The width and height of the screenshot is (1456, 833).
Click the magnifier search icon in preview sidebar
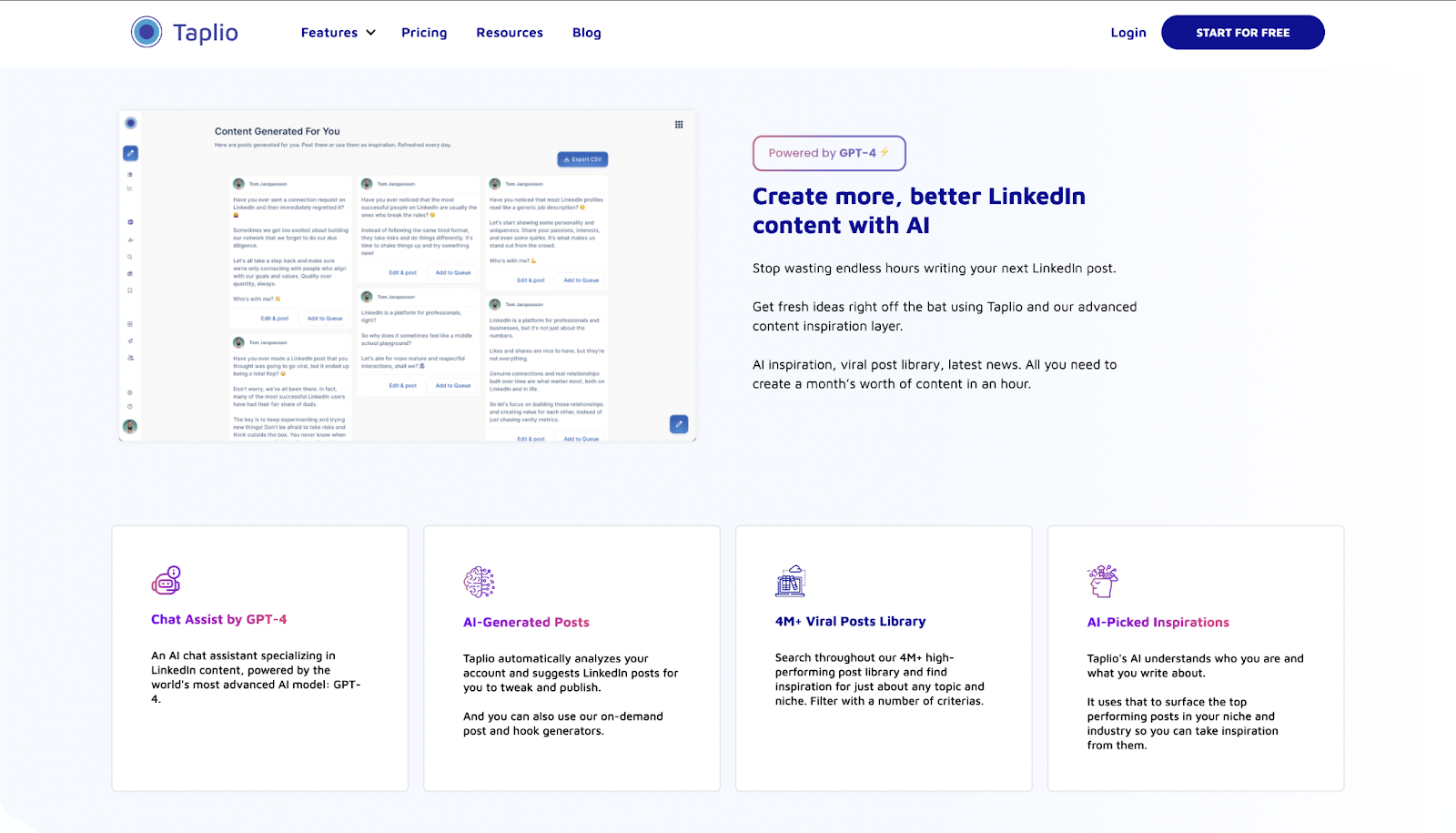coord(130,257)
